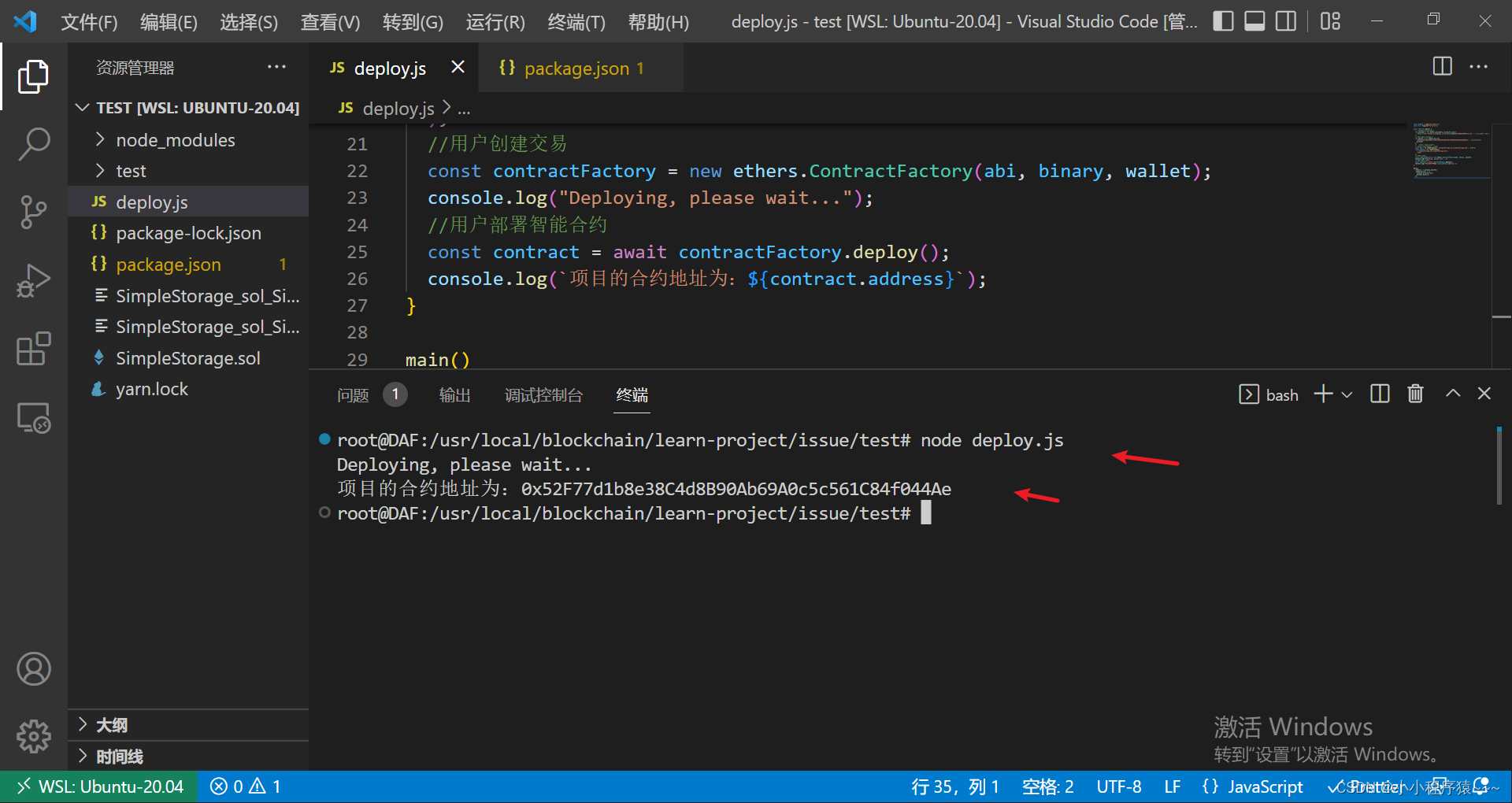This screenshot has height=803, width=1512.
Task: Open Customize Layout icon
Action: point(1330,21)
